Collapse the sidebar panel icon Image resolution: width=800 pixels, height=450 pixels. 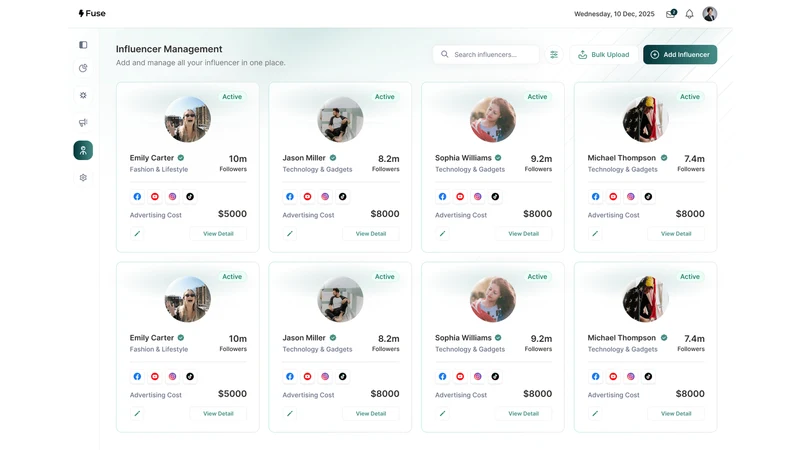tap(83, 45)
